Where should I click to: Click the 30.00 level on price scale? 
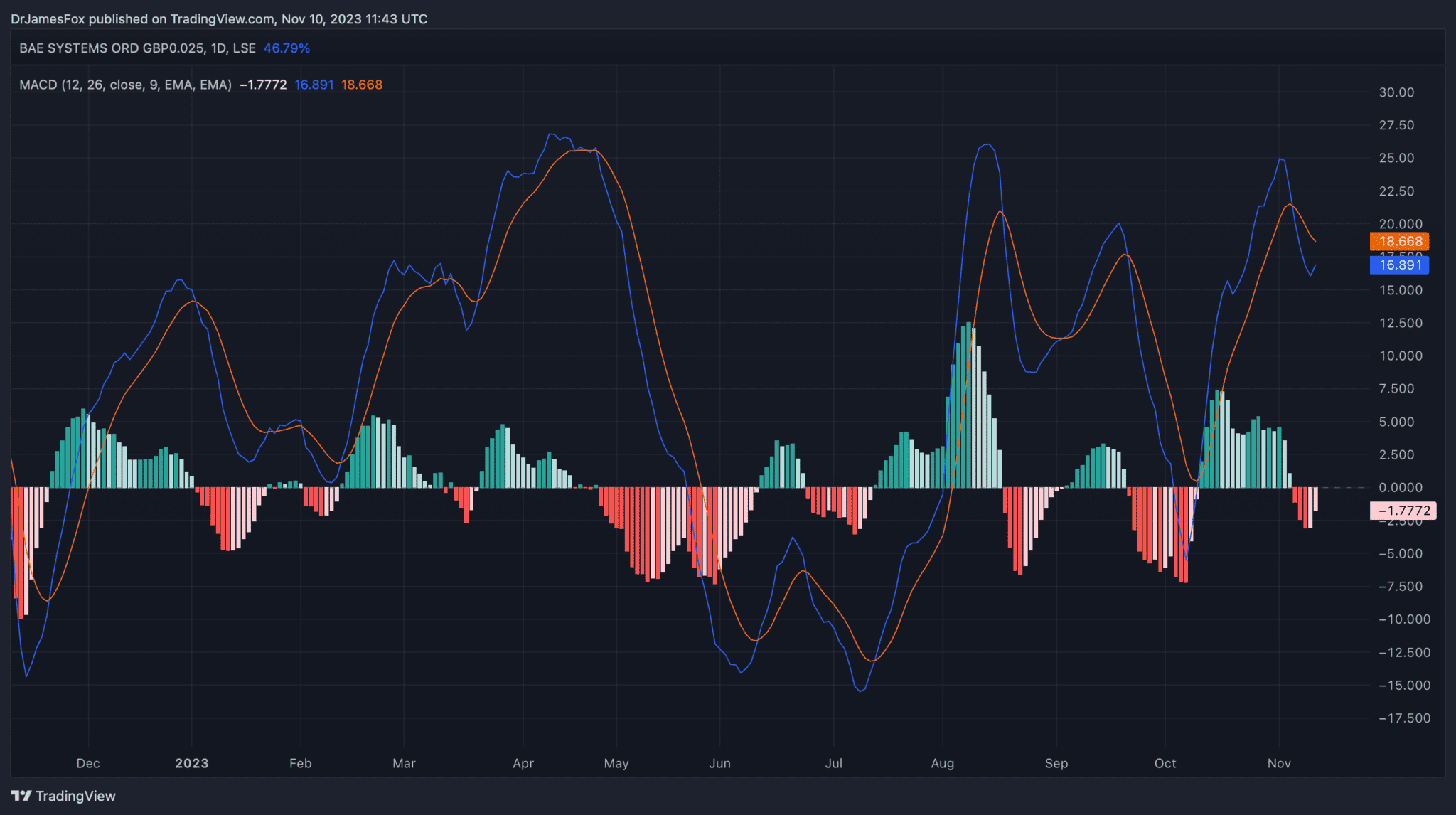pos(1396,92)
